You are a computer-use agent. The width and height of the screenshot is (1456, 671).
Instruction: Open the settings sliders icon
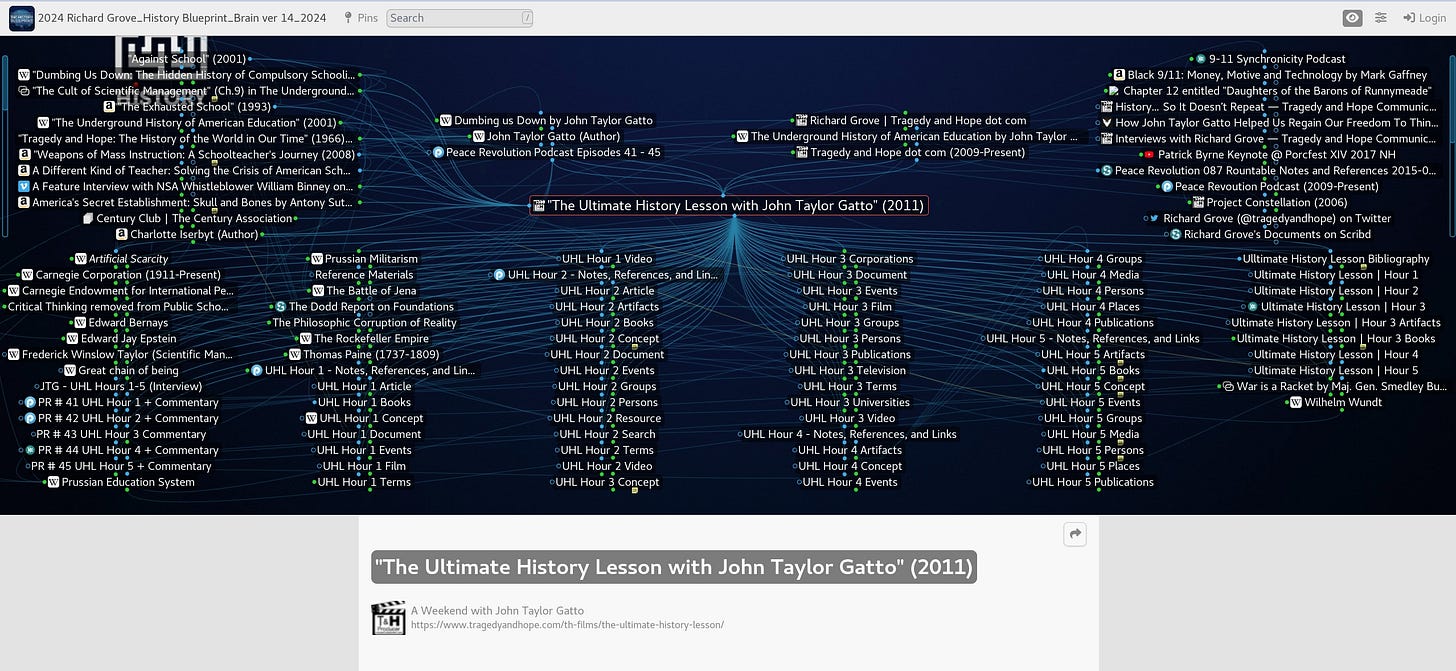[1381, 17]
